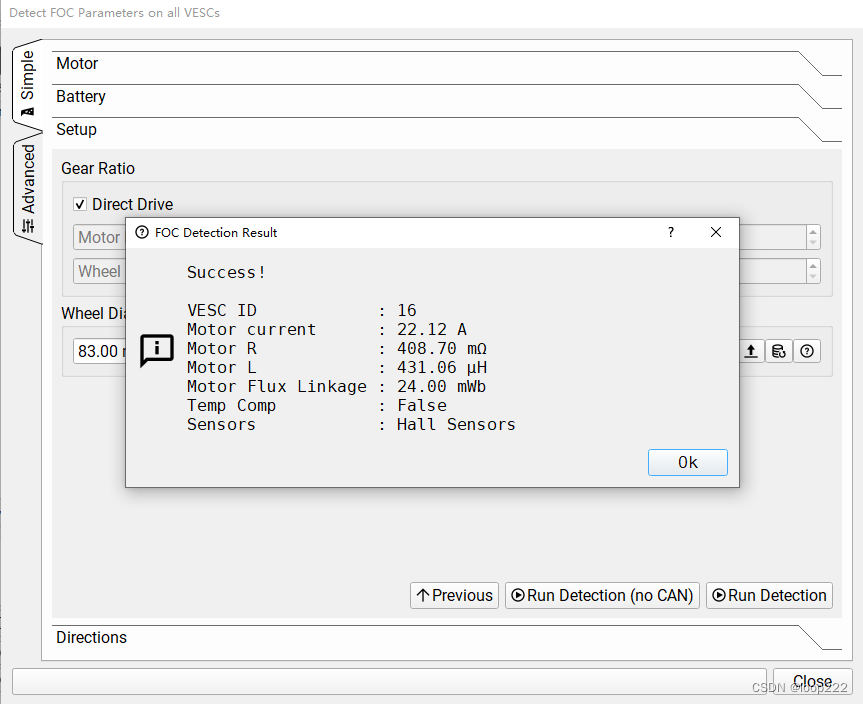Click the Motor pulley input field
The image size is (863, 704).
pyautogui.click(x=100, y=237)
